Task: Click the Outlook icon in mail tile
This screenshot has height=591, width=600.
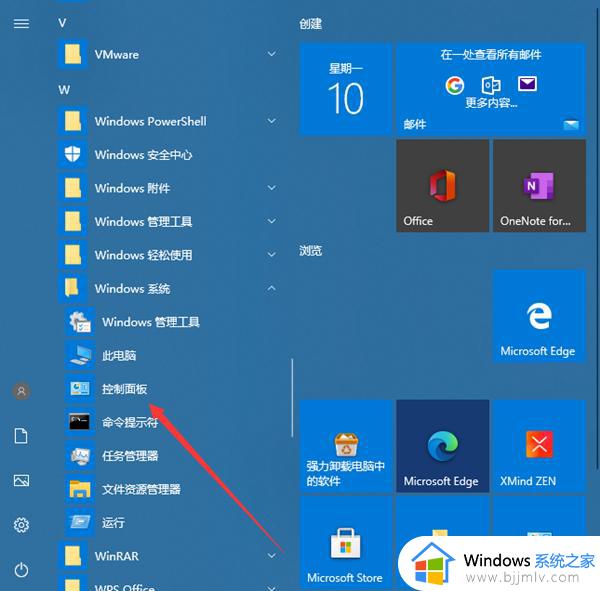Action: [x=491, y=85]
